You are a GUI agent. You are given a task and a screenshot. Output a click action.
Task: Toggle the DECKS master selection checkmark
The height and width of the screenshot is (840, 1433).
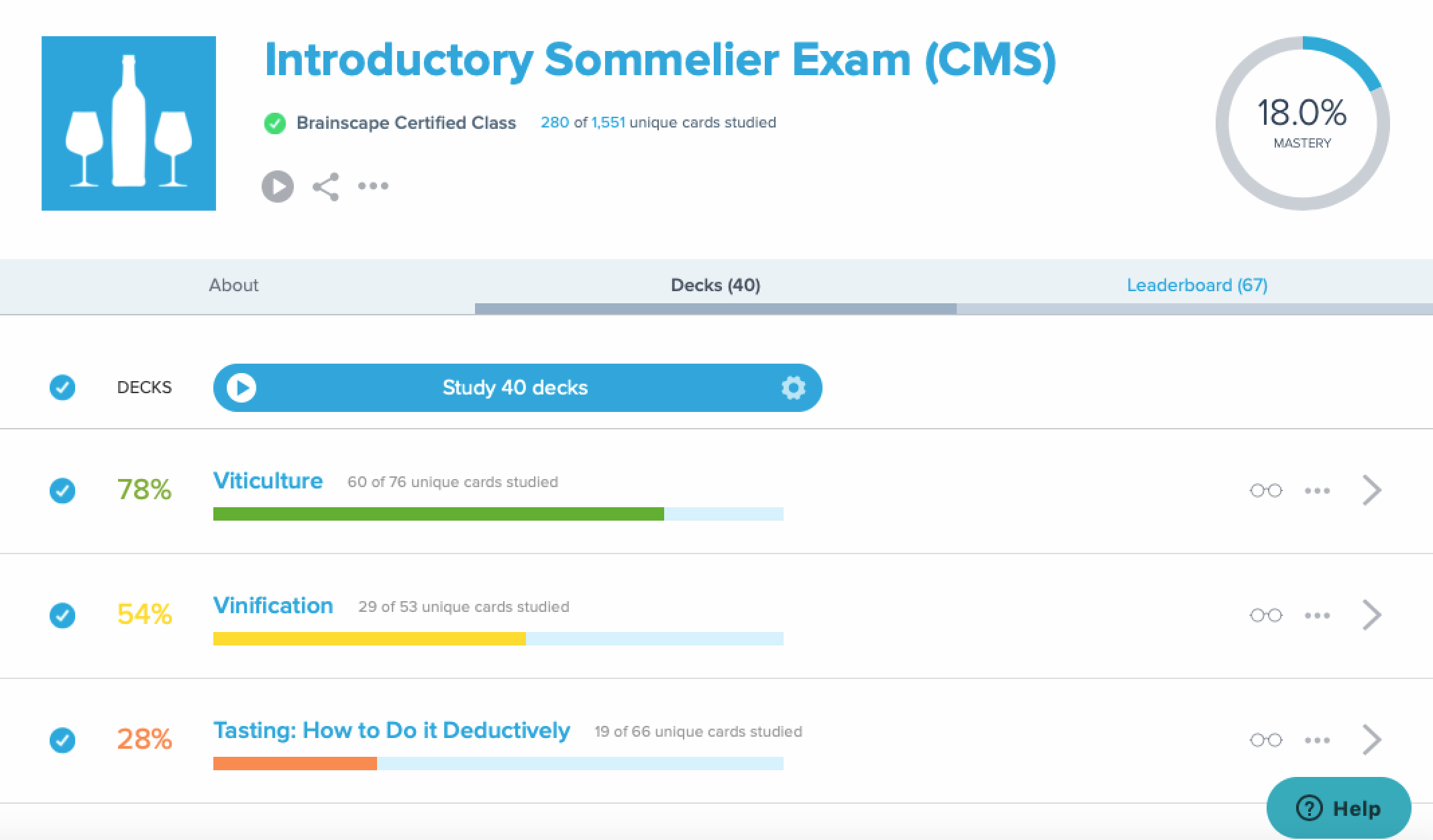click(62, 387)
